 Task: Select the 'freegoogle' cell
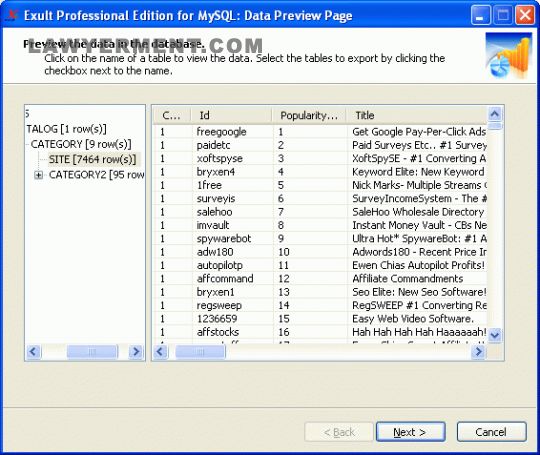[x=221, y=132]
